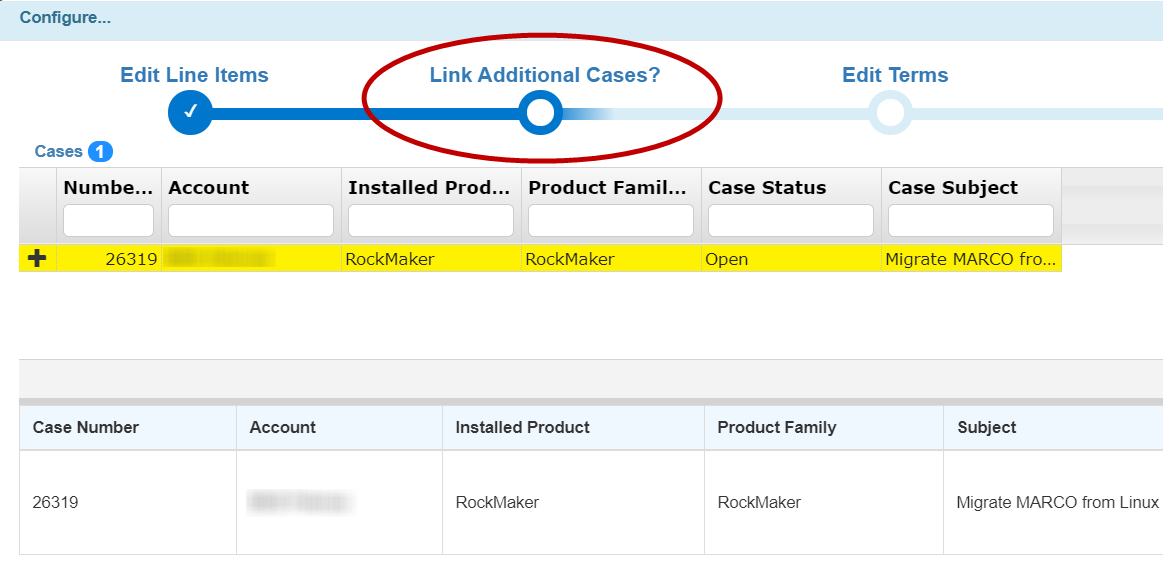This screenshot has height=585, width=1163.
Task: Click the Product Family filter field
Action: (610, 221)
